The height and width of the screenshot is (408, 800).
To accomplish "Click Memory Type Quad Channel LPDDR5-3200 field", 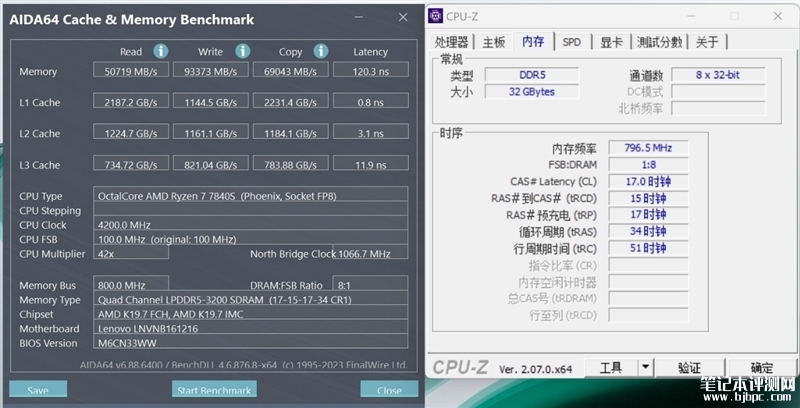I will click(x=251, y=298).
